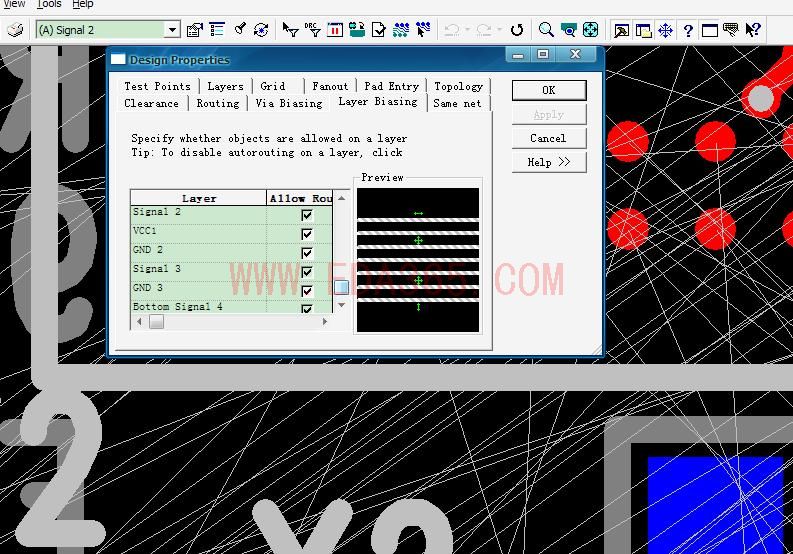Switch to the Fanout tab
Screen dimensions: 793x554
point(330,87)
